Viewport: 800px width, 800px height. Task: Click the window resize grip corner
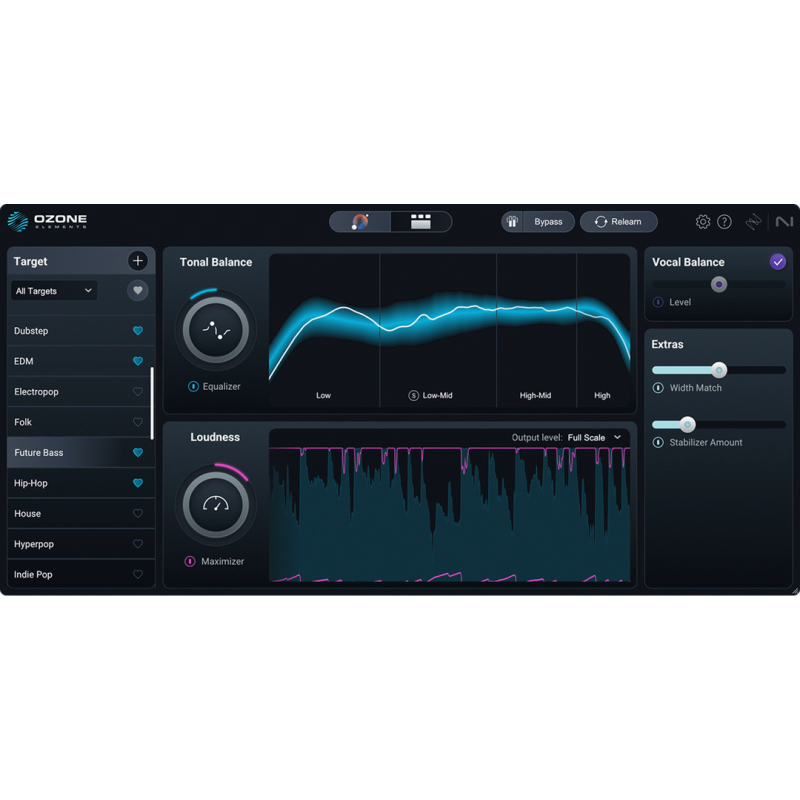[795, 591]
